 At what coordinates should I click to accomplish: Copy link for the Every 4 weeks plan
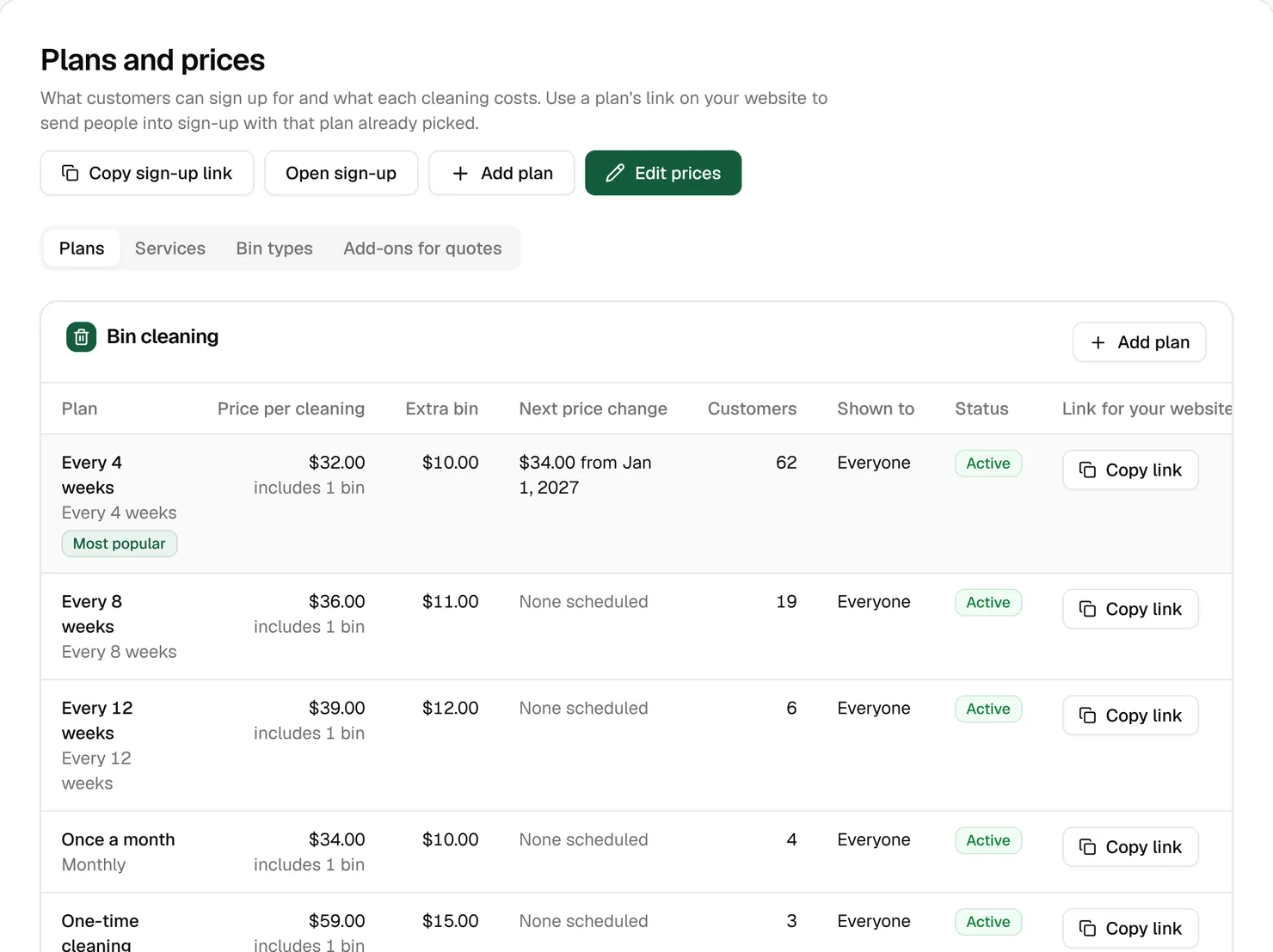tap(1130, 470)
